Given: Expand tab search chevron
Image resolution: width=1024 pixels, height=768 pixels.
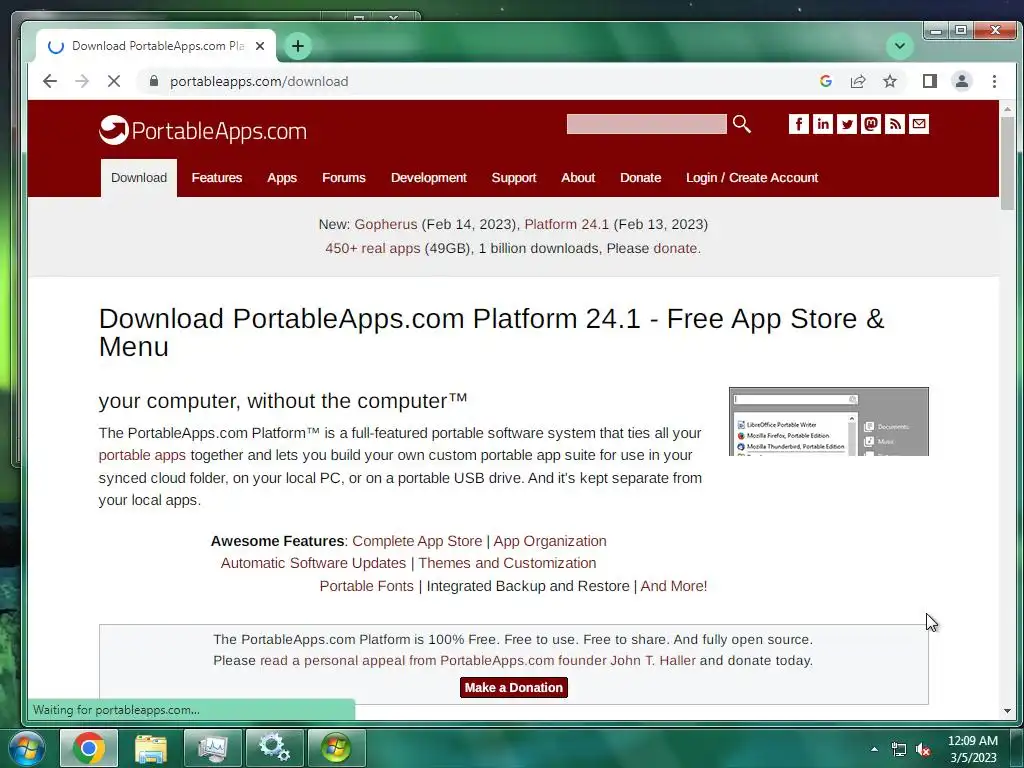Looking at the screenshot, I should click(899, 46).
